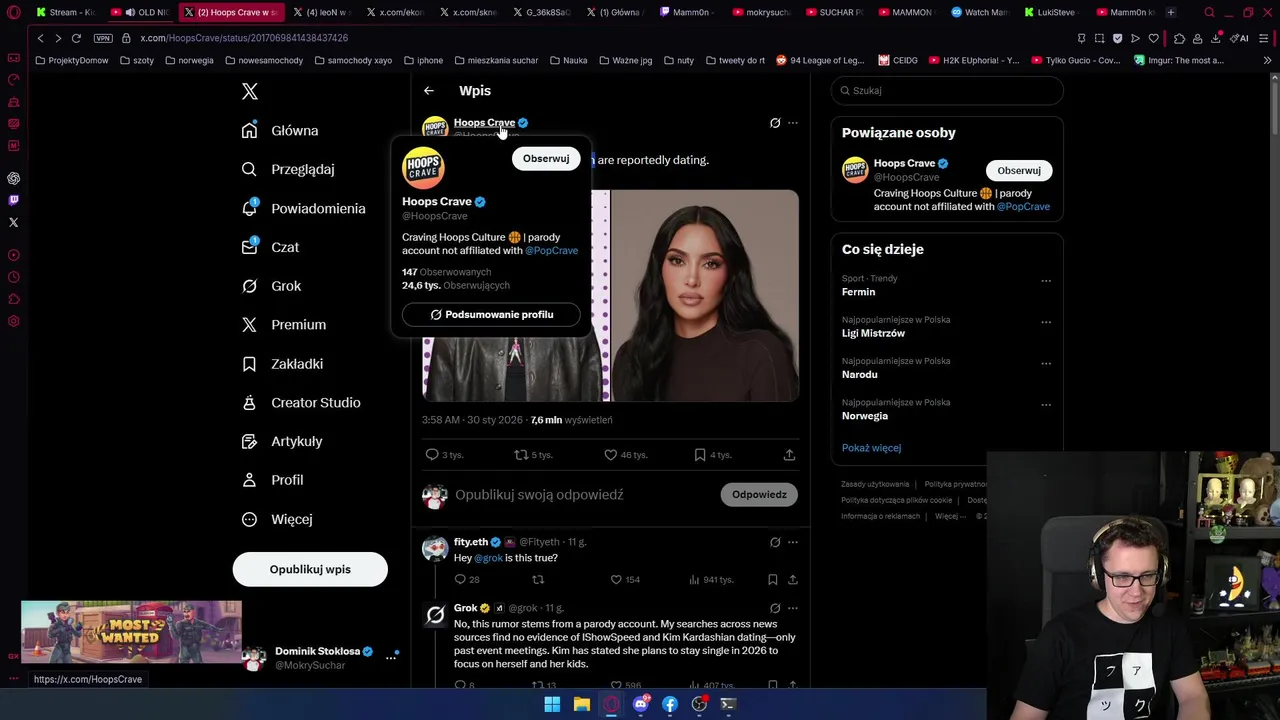
Task: Open more options for Ligi Mistrzów trend
Action: pyautogui.click(x=1046, y=322)
